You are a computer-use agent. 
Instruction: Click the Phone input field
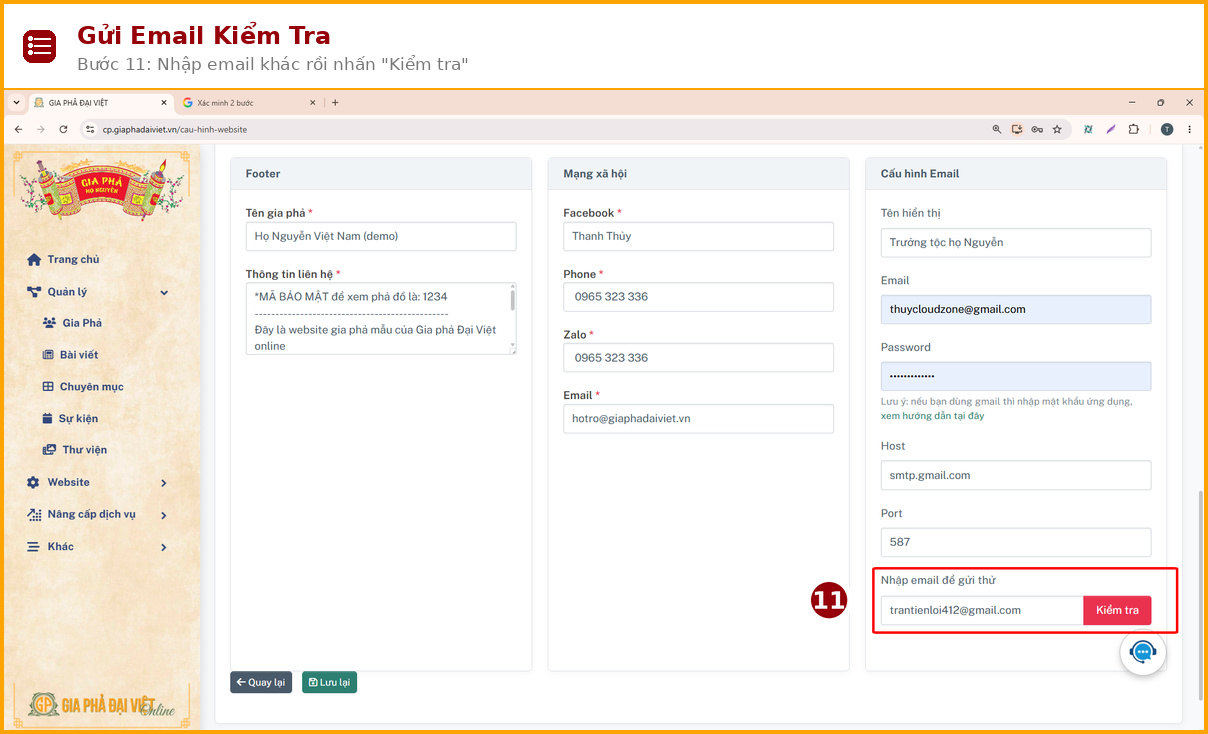pos(698,297)
